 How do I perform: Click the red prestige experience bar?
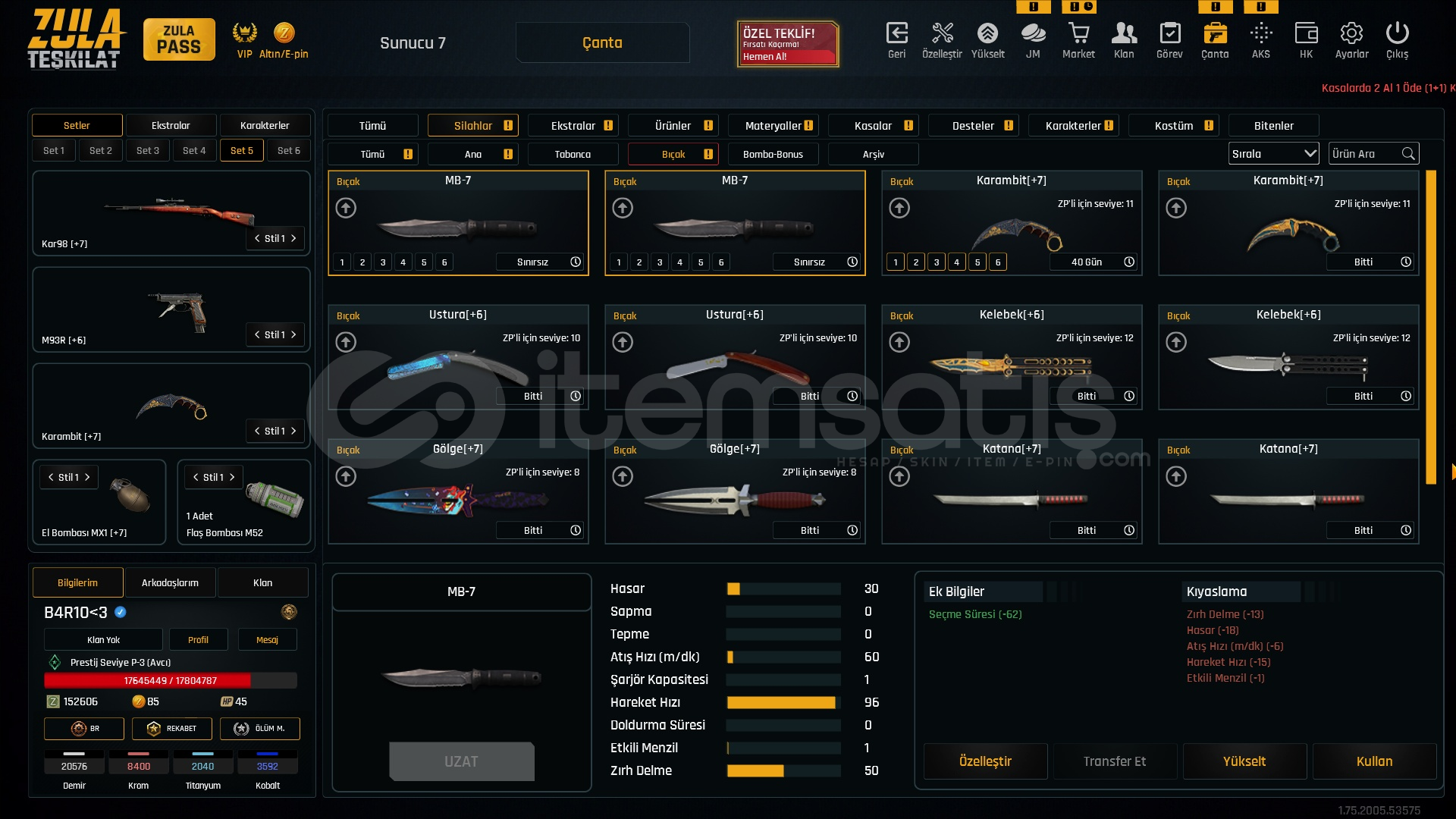coord(170,680)
